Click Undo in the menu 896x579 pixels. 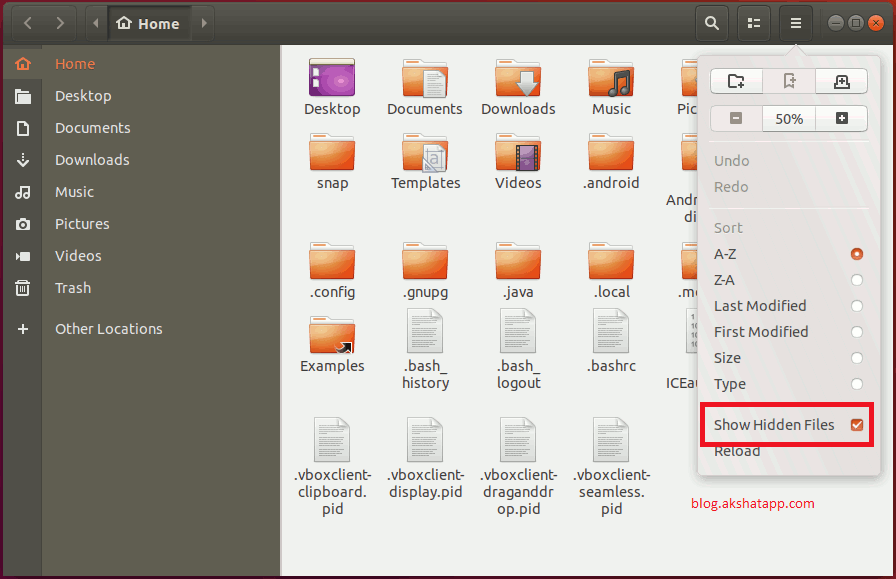(731, 160)
